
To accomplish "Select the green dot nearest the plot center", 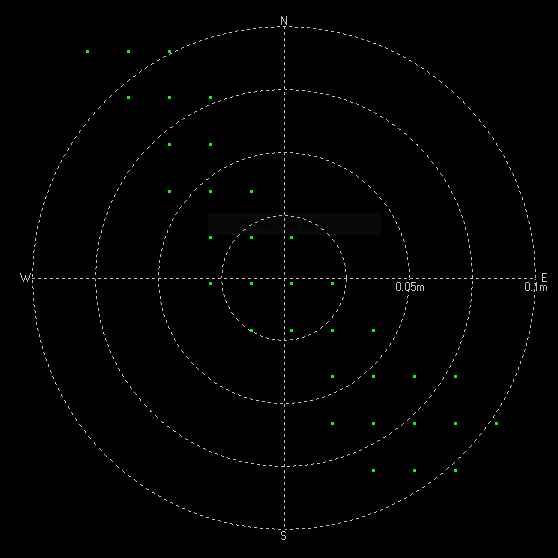I will pyautogui.click(x=291, y=284).
